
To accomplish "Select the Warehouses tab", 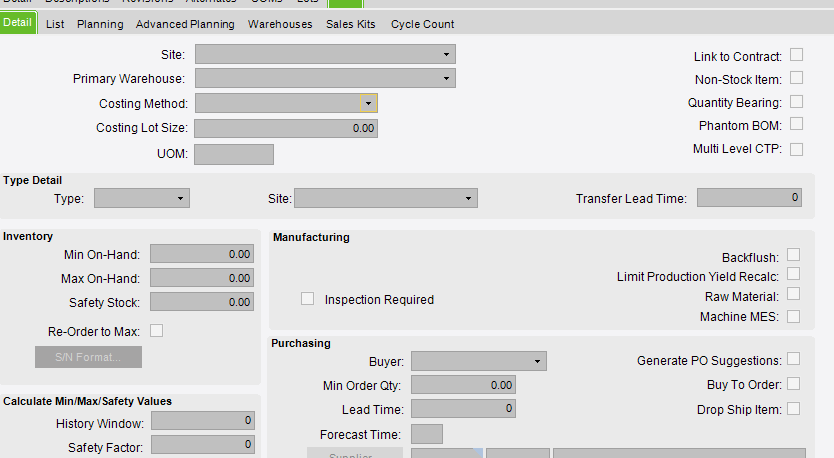I will pos(280,24).
